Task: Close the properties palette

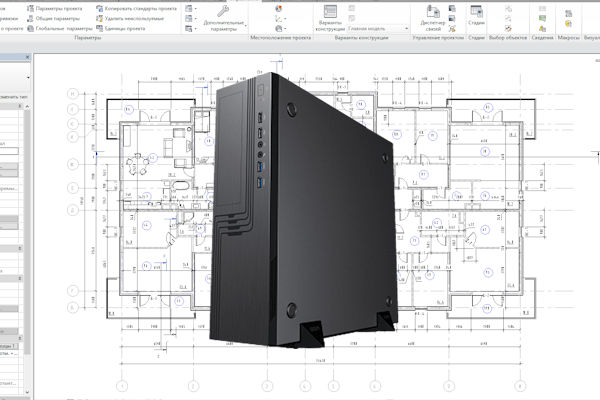Action: click(x=27, y=57)
